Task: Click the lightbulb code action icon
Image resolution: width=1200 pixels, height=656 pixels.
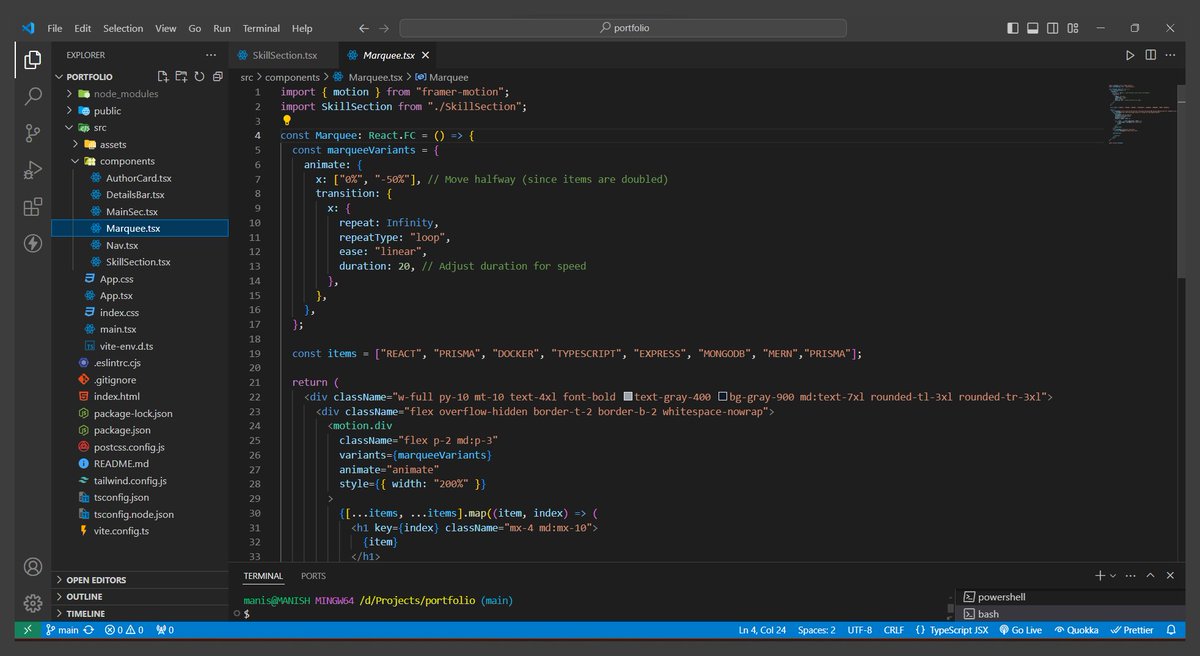Action: pyautogui.click(x=286, y=119)
